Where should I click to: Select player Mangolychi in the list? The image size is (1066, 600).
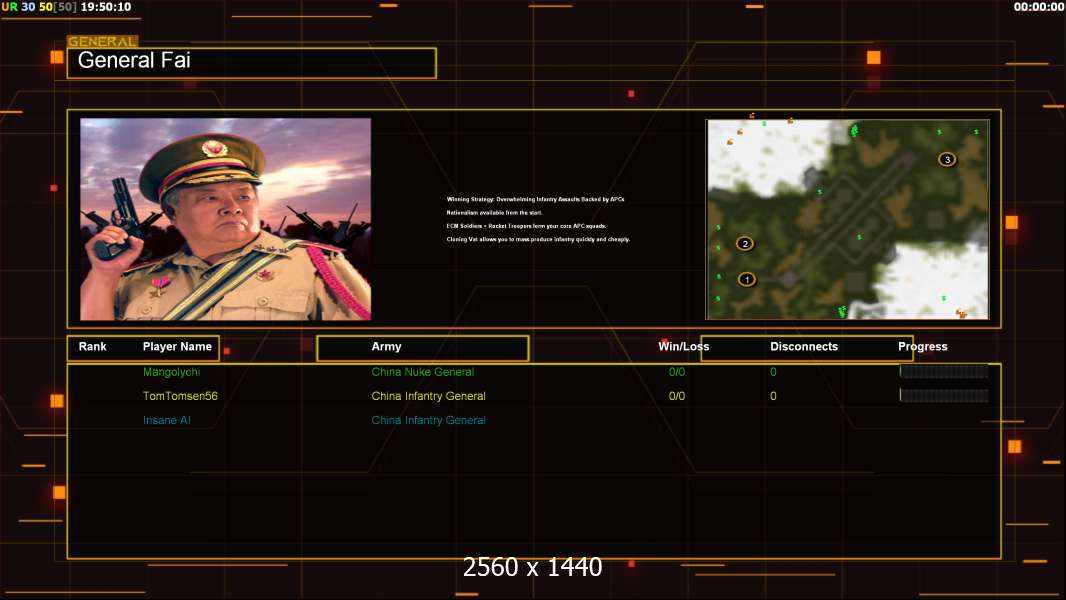(x=172, y=372)
